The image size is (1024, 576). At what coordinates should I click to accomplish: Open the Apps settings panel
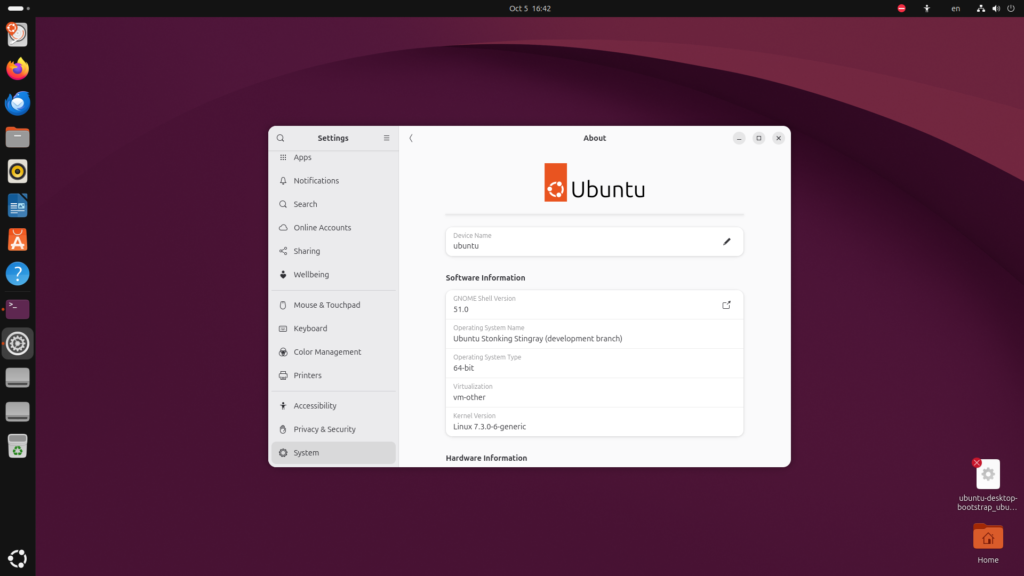(333, 157)
